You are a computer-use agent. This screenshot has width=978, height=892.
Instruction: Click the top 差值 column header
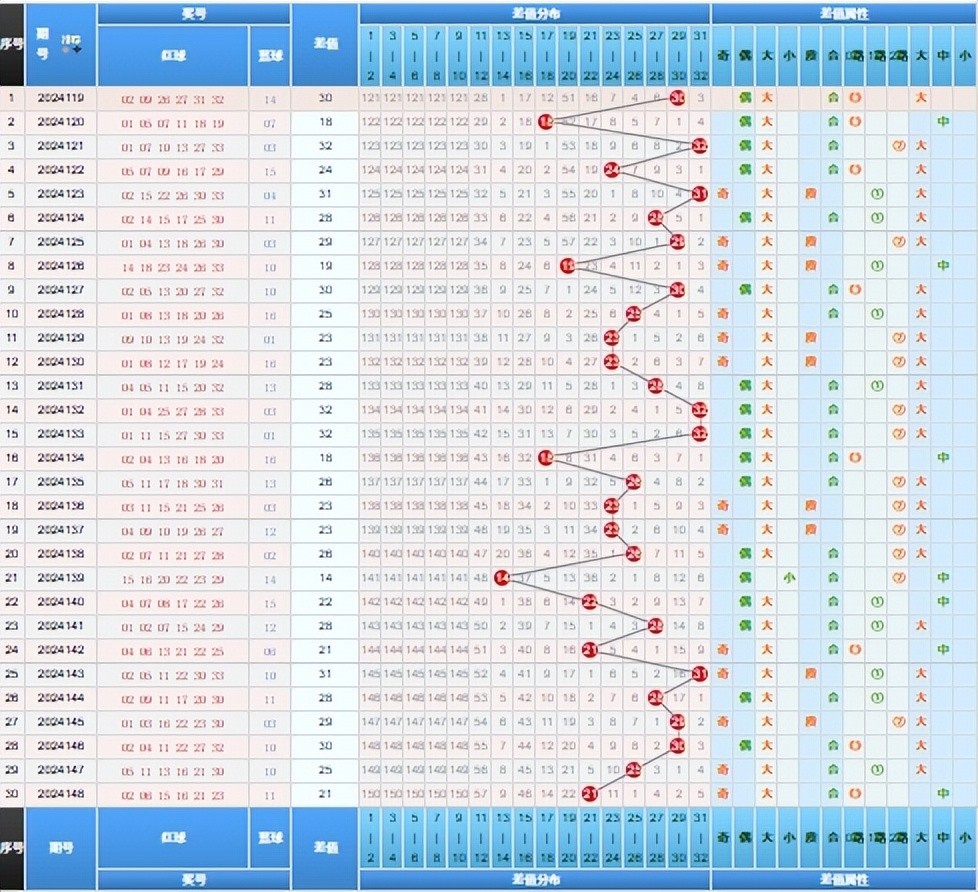[324, 45]
